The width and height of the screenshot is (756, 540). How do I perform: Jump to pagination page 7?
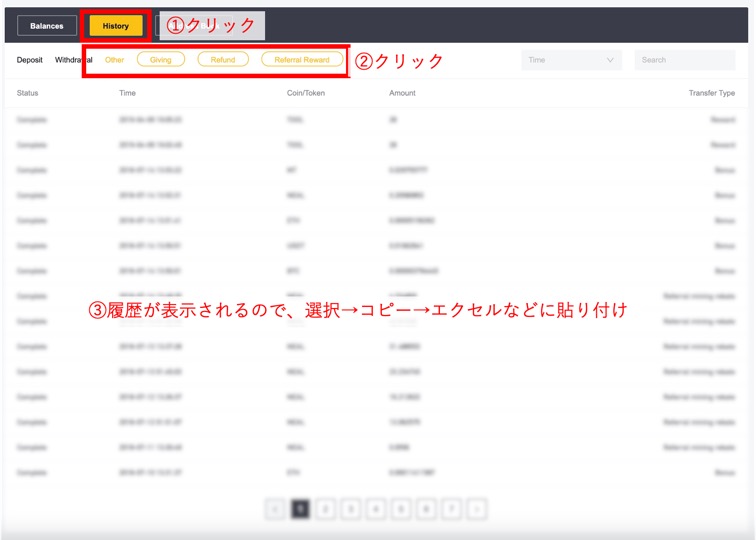[x=451, y=509]
